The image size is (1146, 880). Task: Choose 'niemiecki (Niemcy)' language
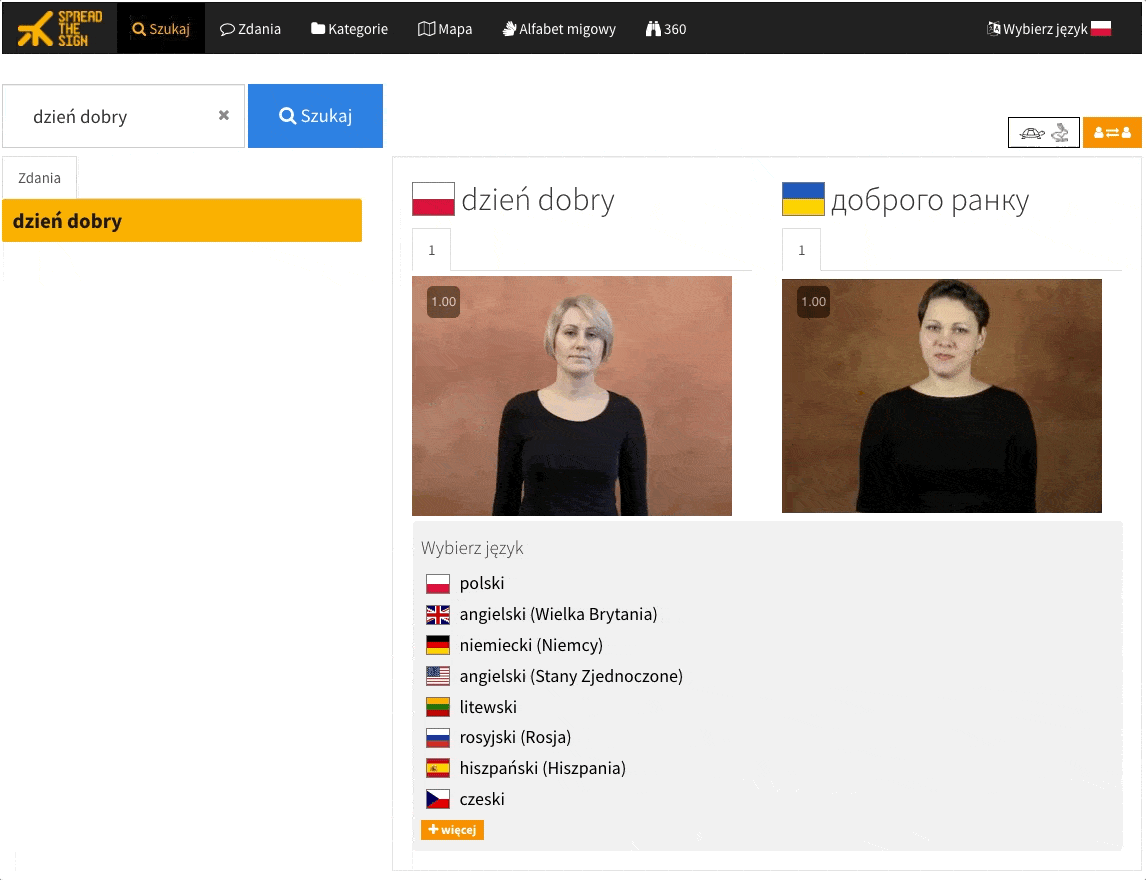(x=531, y=645)
